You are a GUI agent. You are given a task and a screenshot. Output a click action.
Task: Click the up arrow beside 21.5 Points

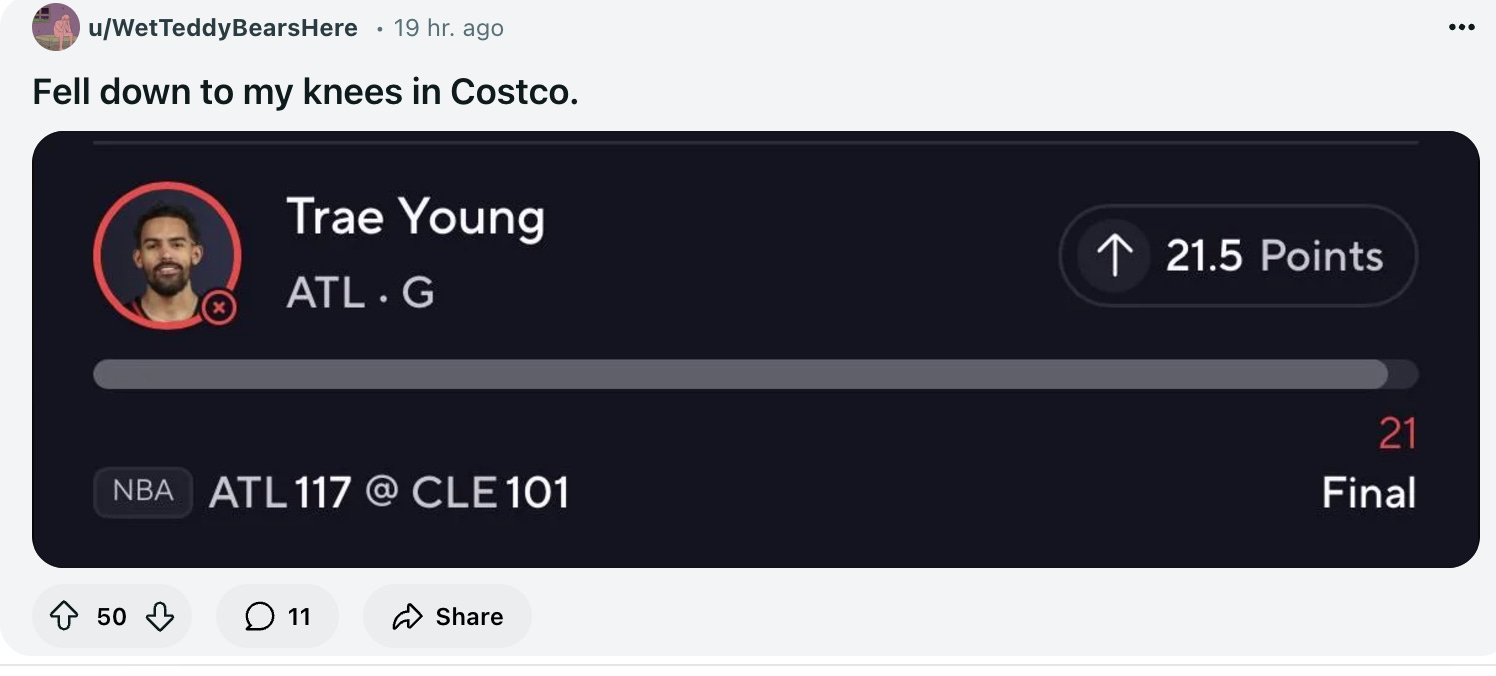click(1114, 256)
